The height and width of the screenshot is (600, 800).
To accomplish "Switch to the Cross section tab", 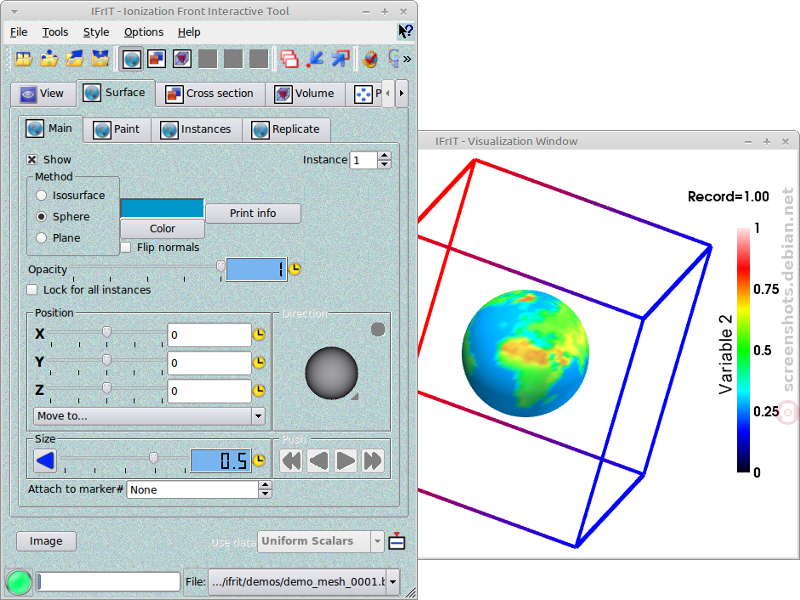I will 210,94.
